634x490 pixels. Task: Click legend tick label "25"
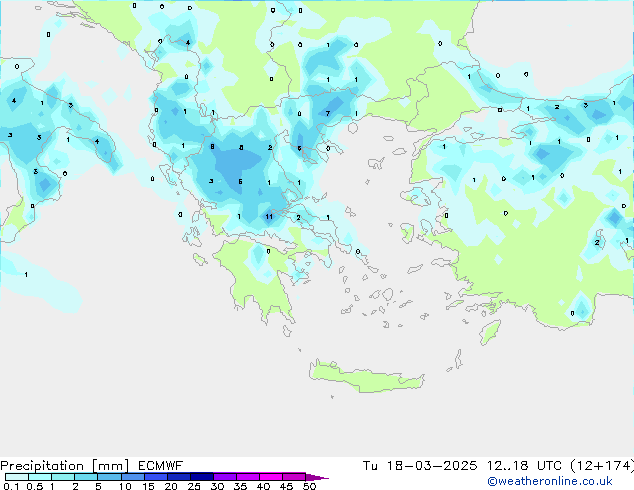(194, 486)
